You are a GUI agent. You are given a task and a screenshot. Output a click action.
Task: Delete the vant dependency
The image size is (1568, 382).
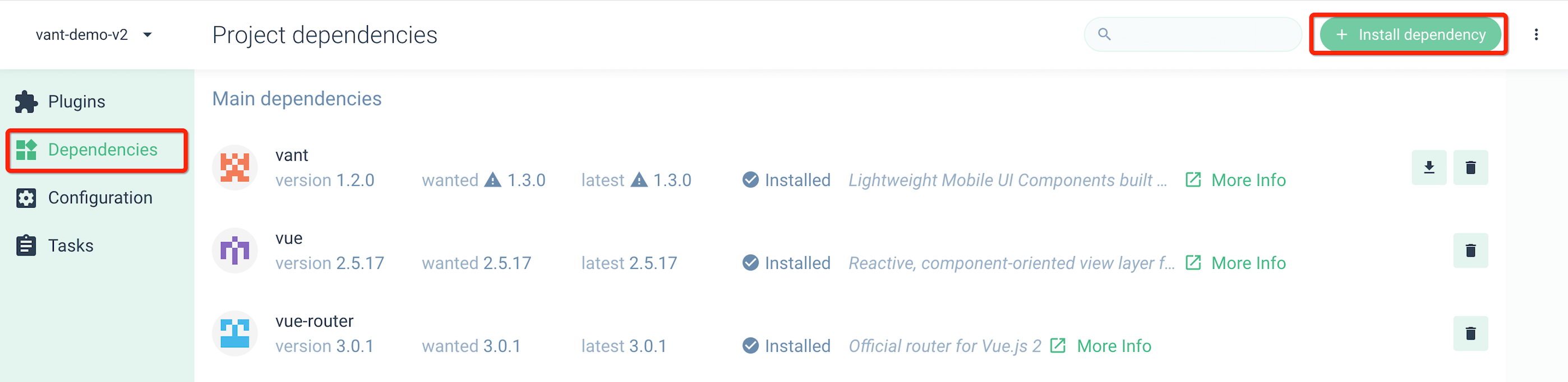pyautogui.click(x=1470, y=167)
